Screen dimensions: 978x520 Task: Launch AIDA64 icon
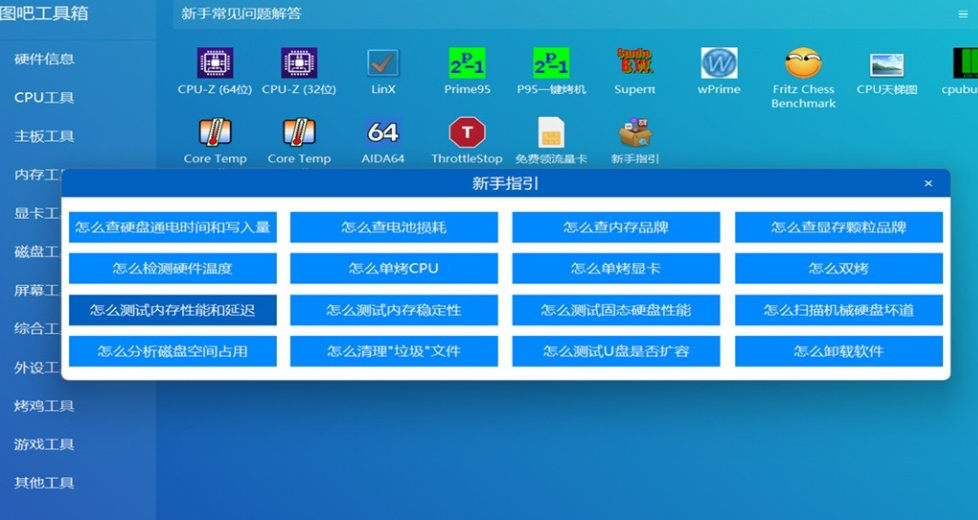383,132
